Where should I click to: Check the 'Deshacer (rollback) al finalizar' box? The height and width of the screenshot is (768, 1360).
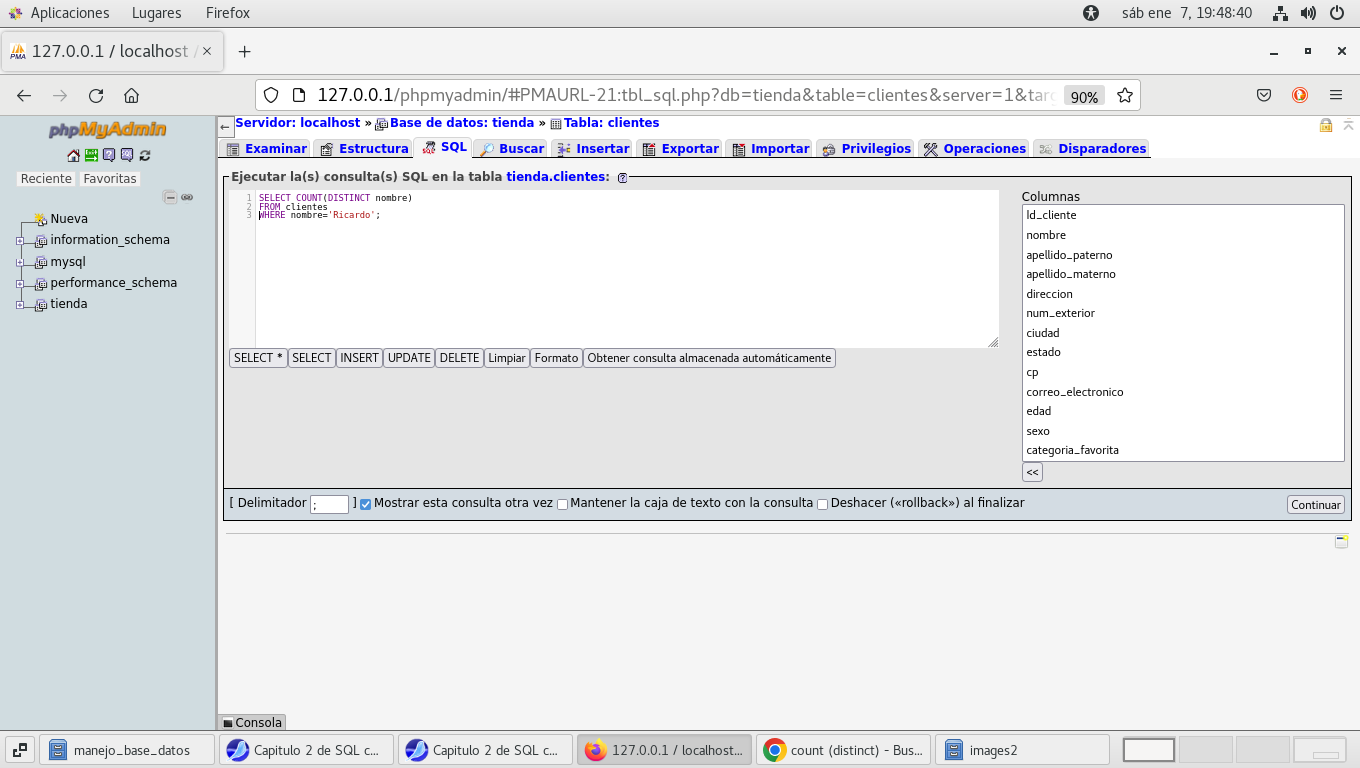click(822, 504)
